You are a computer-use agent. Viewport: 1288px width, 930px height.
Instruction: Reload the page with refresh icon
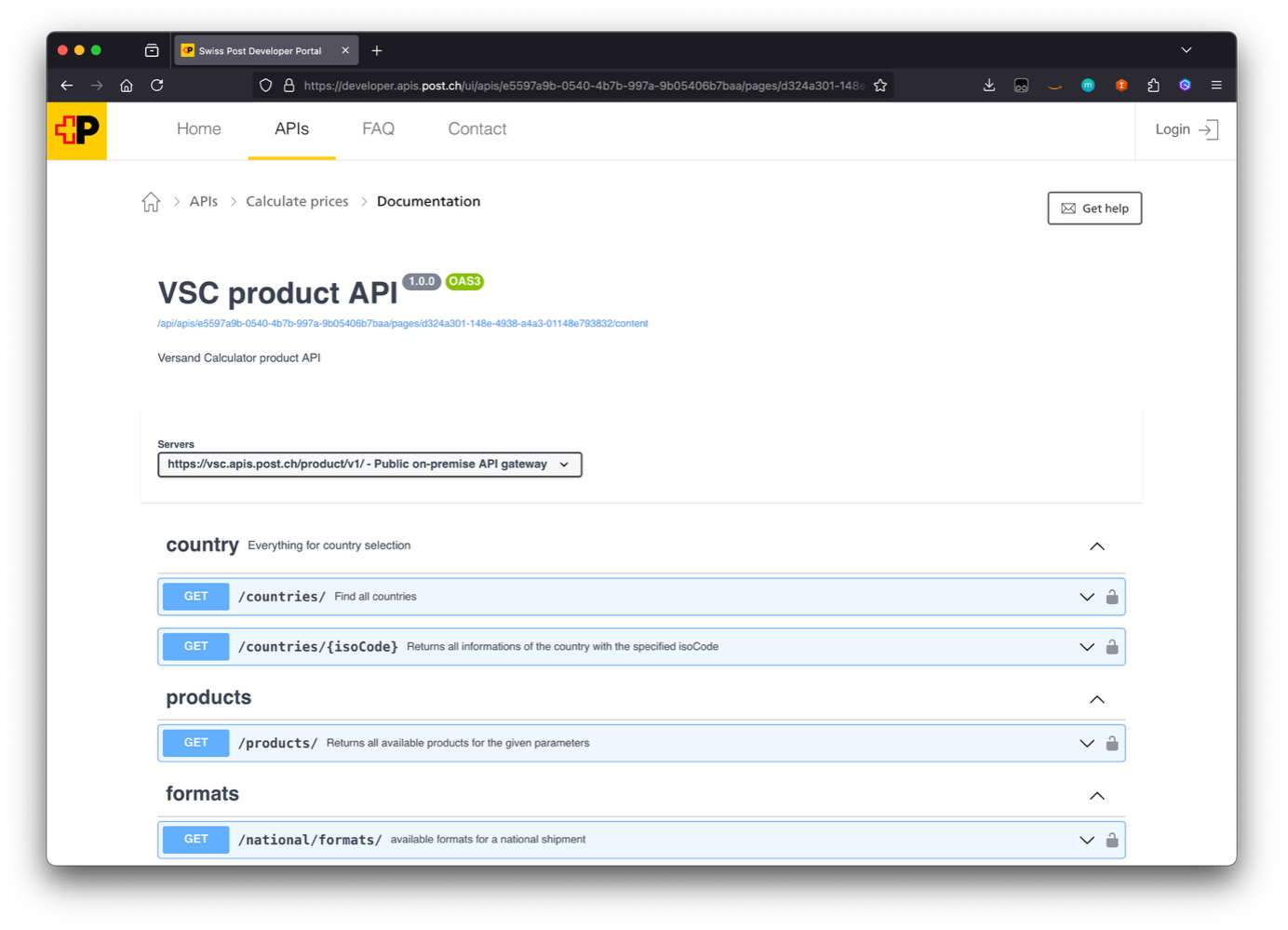click(x=157, y=86)
